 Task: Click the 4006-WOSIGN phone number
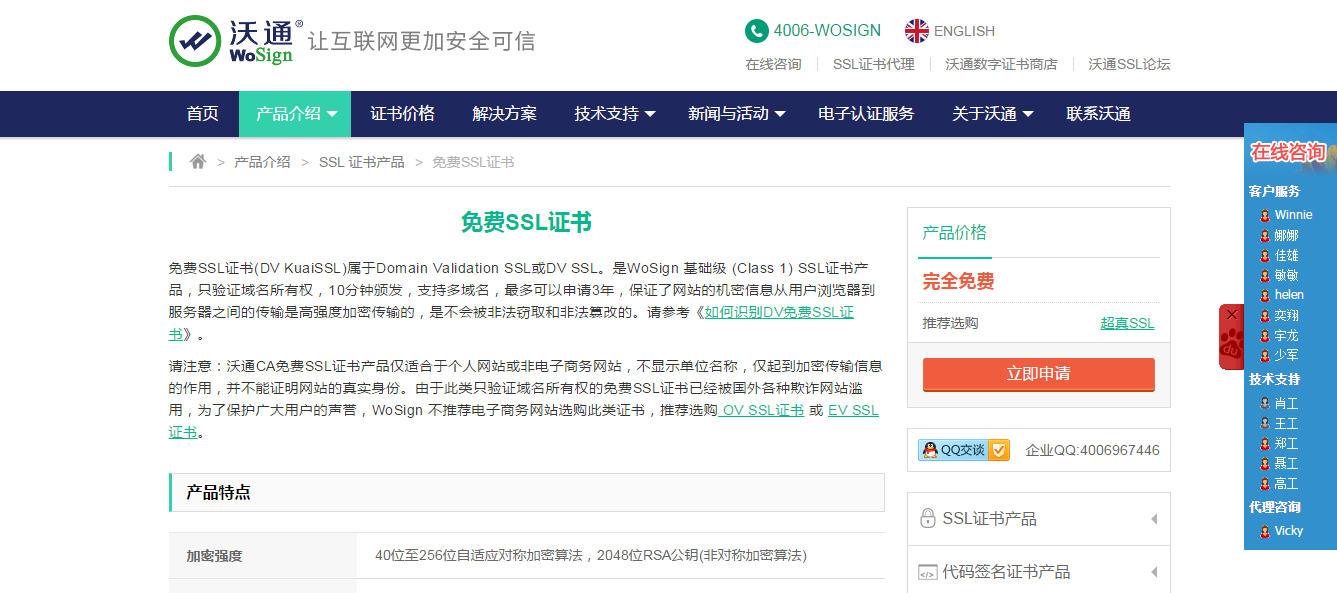click(x=827, y=31)
